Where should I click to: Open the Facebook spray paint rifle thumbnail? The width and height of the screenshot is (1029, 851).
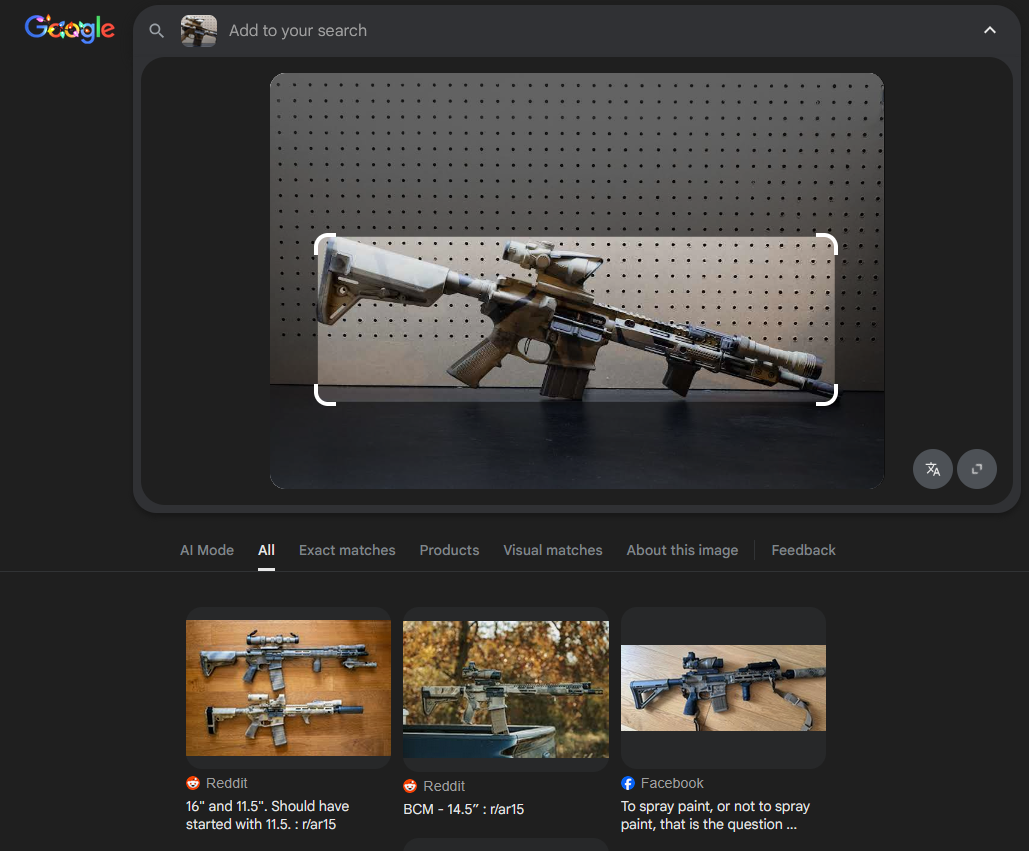(723, 688)
